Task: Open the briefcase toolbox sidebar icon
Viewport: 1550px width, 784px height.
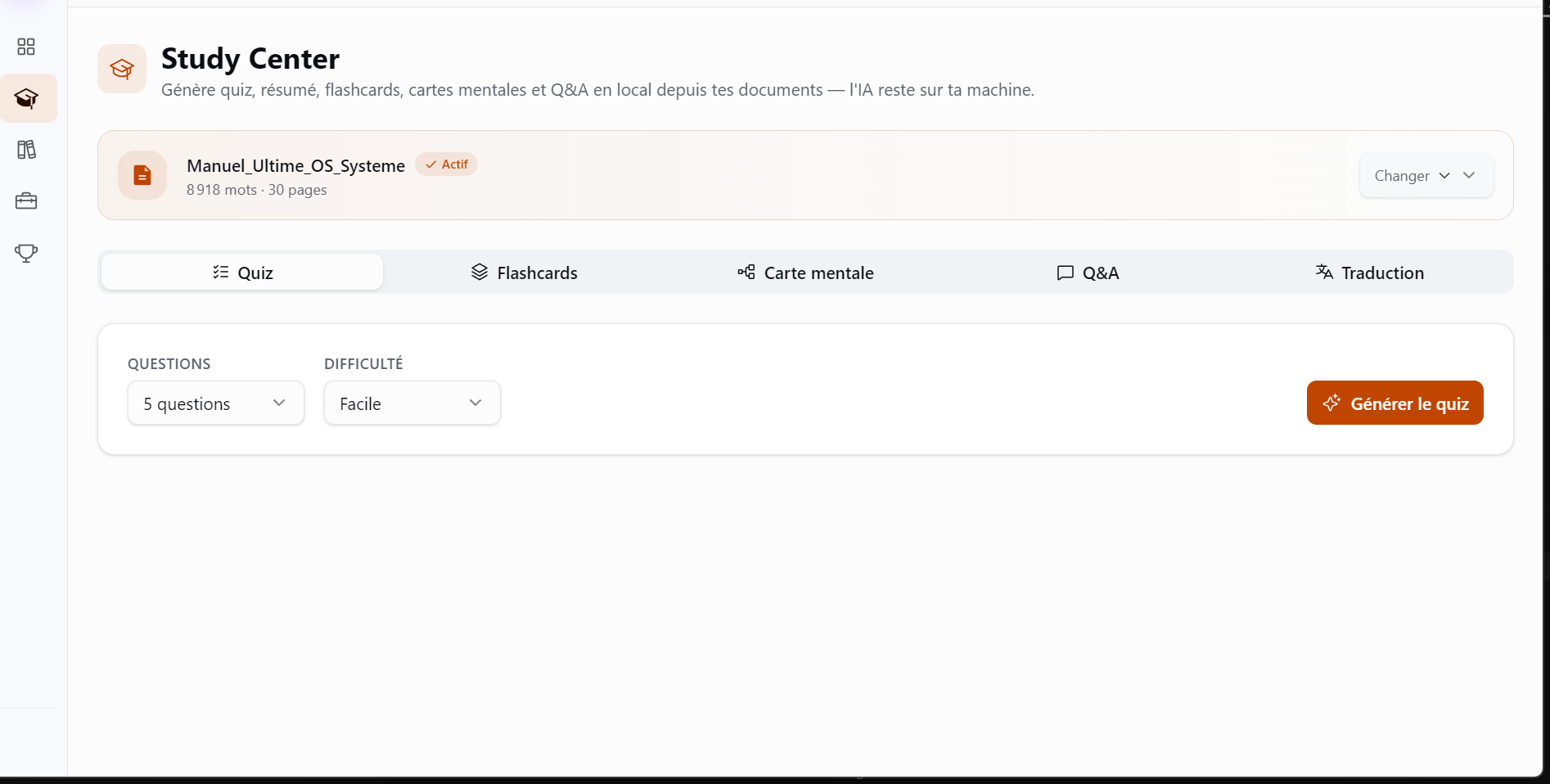Action: pyautogui.click(x=26, y=201)
